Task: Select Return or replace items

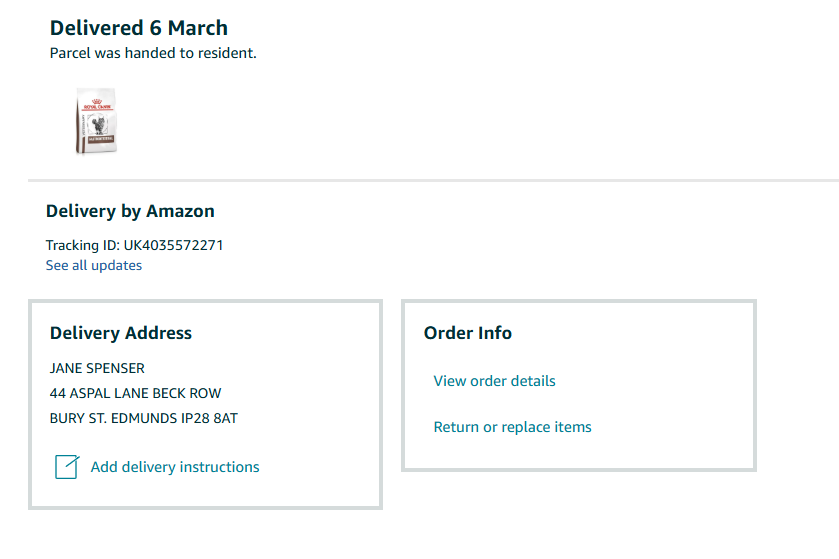Action: tap(512, 427)
